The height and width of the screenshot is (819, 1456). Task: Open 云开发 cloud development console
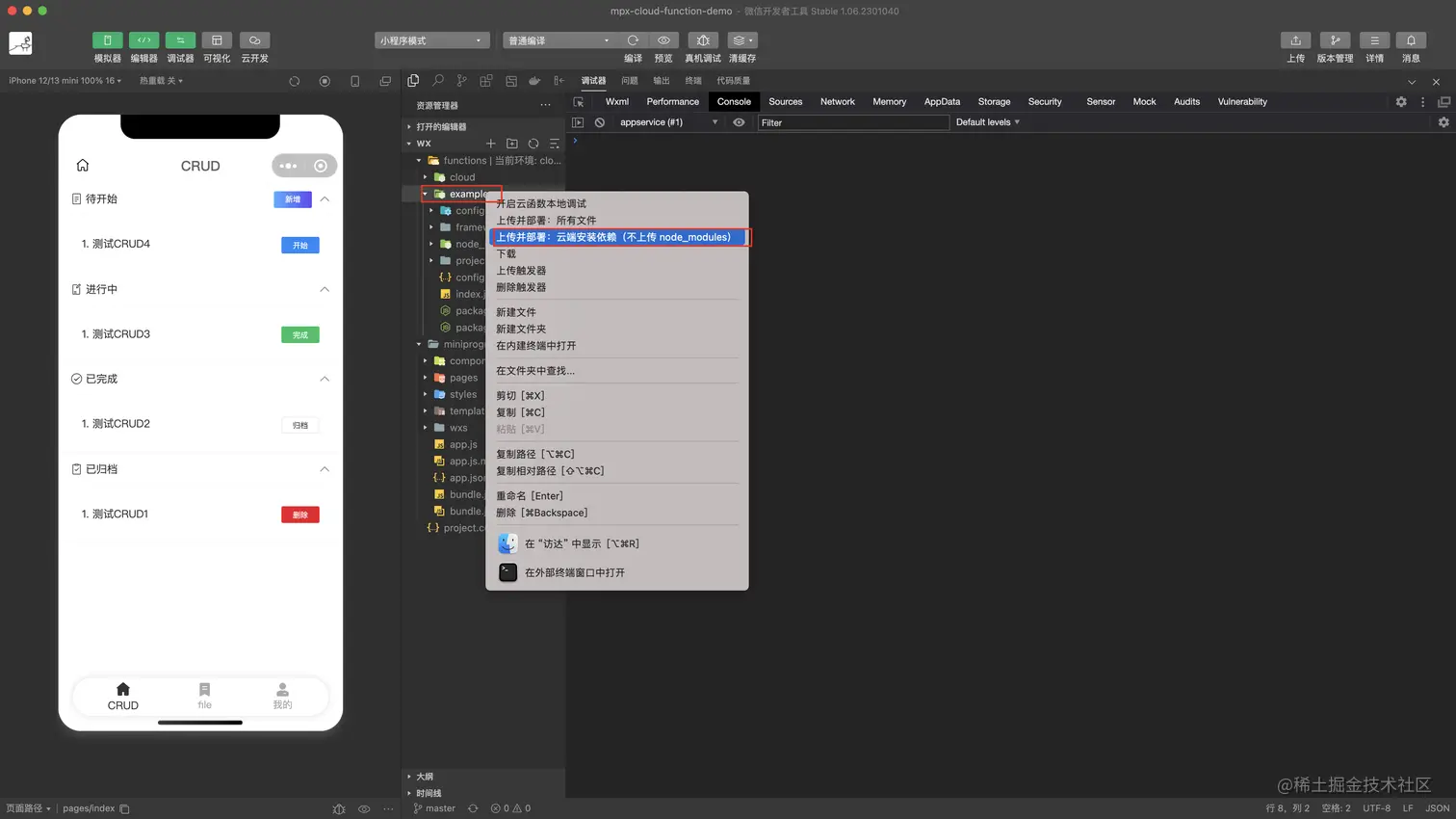point(254,40)
